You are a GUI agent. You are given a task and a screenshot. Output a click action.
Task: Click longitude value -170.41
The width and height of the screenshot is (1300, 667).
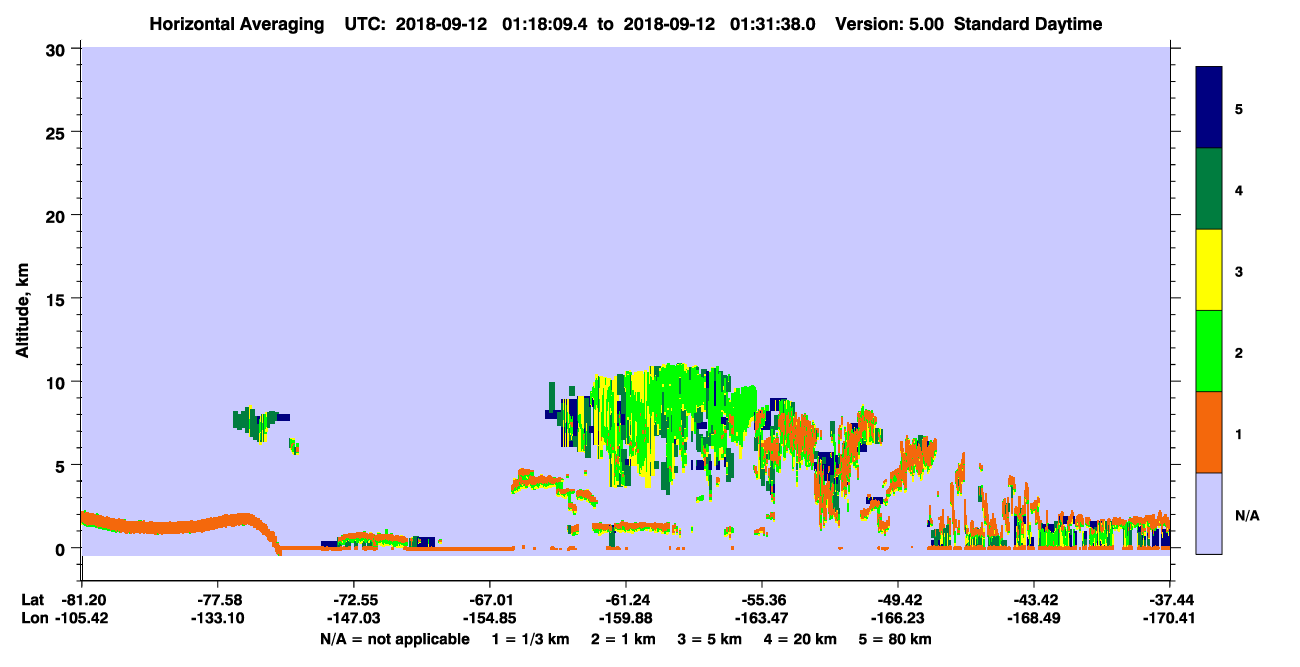[1169, 619]
